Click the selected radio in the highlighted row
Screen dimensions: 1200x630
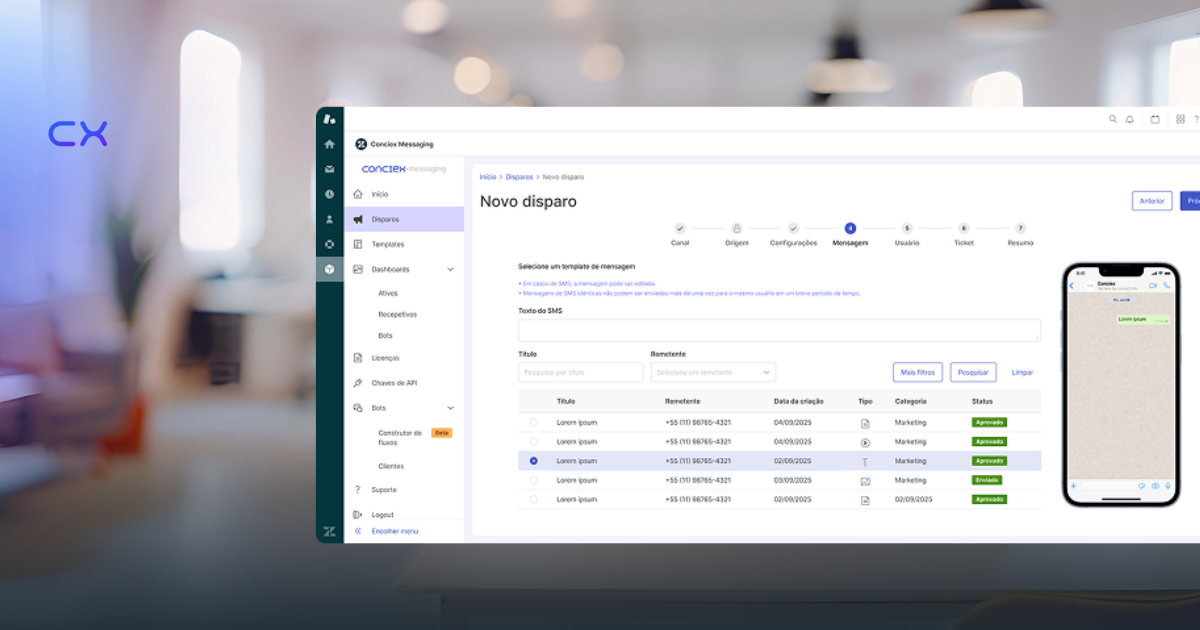pos(533,461)
